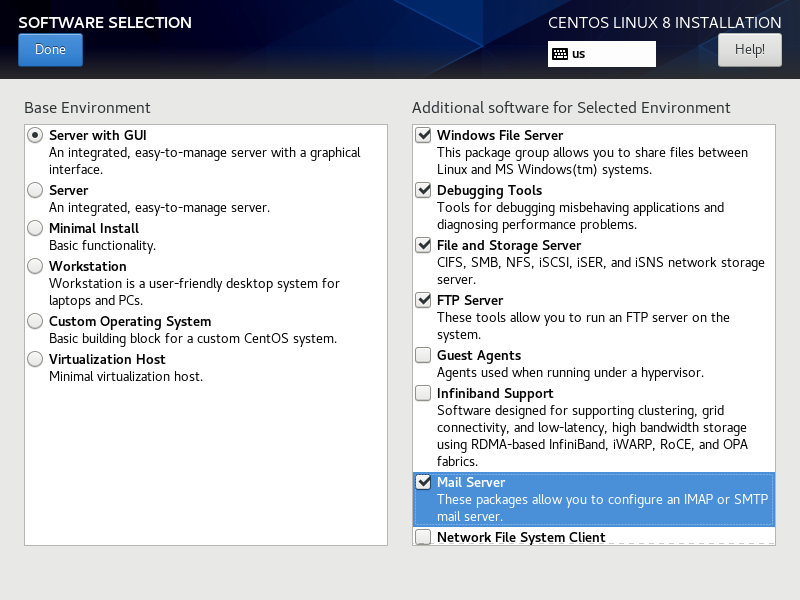The width and height of the screenshot is (800, 600).
Task: Uncheck the Windows File Server checkbox
Action: [423, 135]
